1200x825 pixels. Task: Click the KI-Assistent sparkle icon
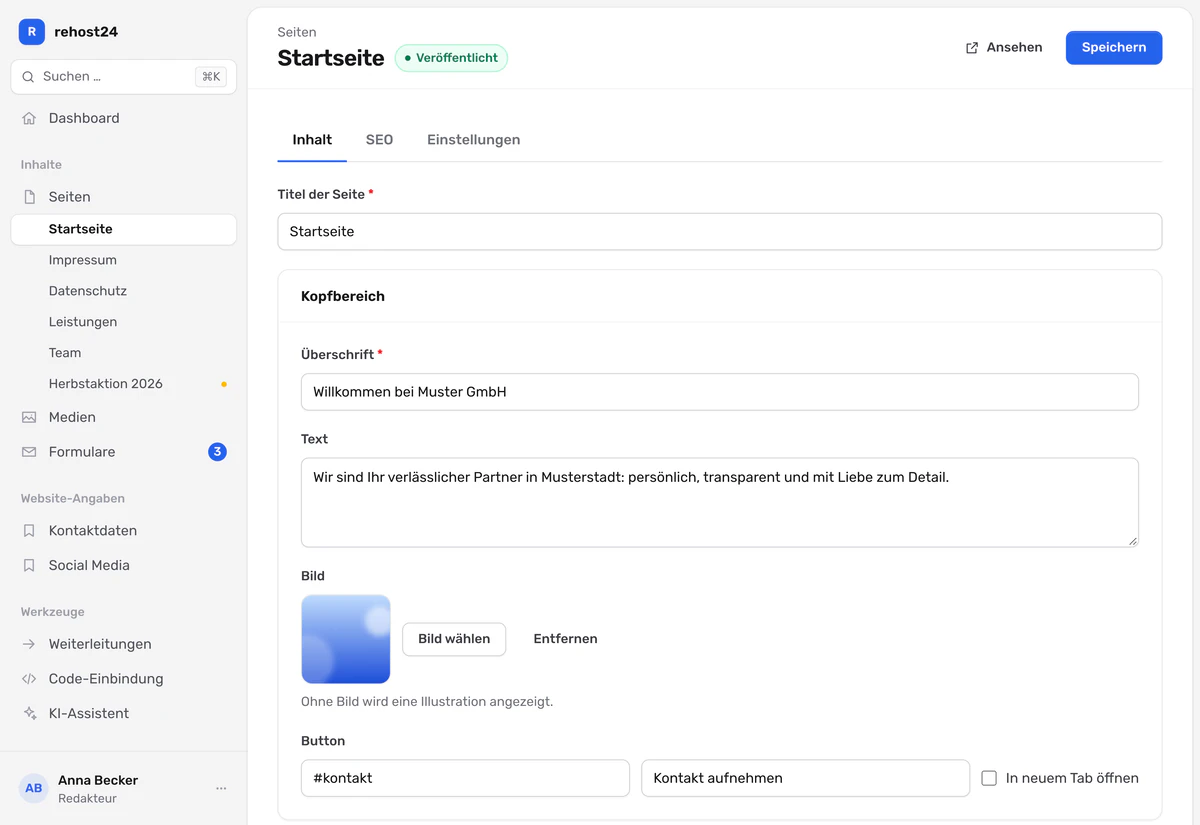tap(29, 713)
